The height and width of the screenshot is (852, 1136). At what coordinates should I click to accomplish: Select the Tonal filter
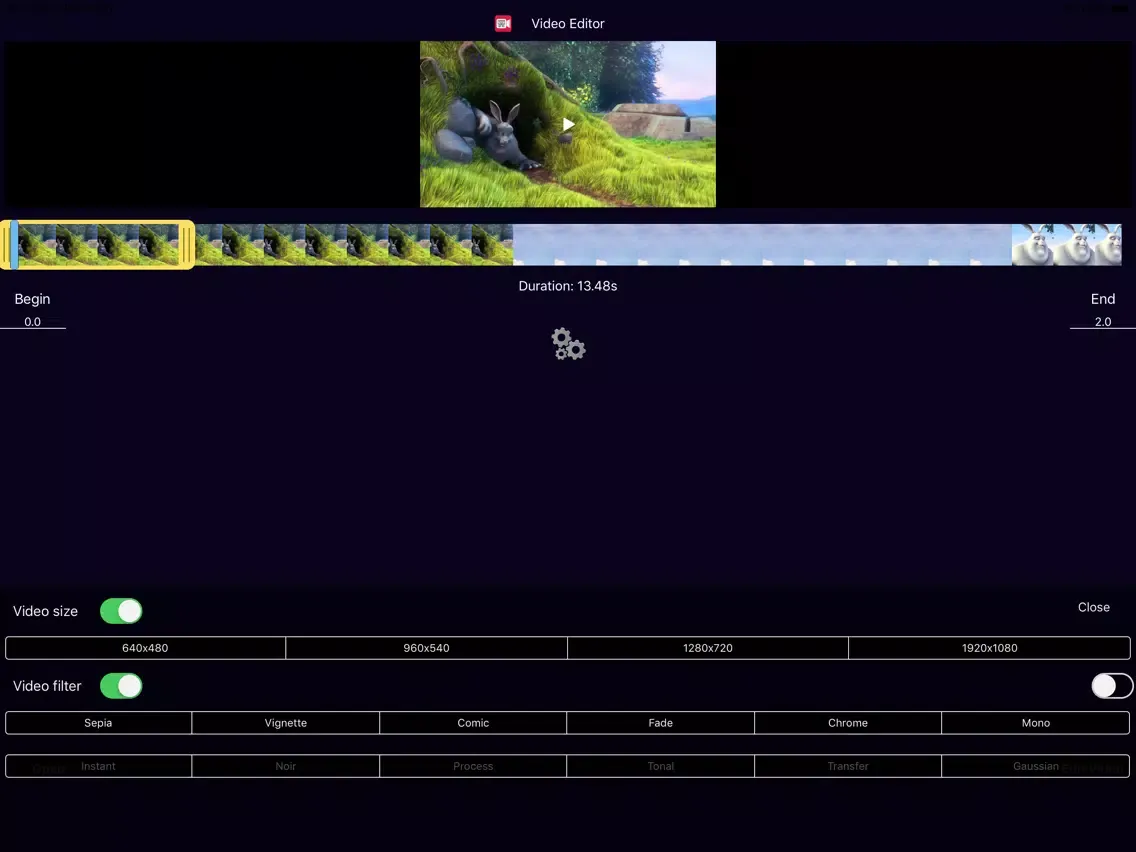pos(661,766)
